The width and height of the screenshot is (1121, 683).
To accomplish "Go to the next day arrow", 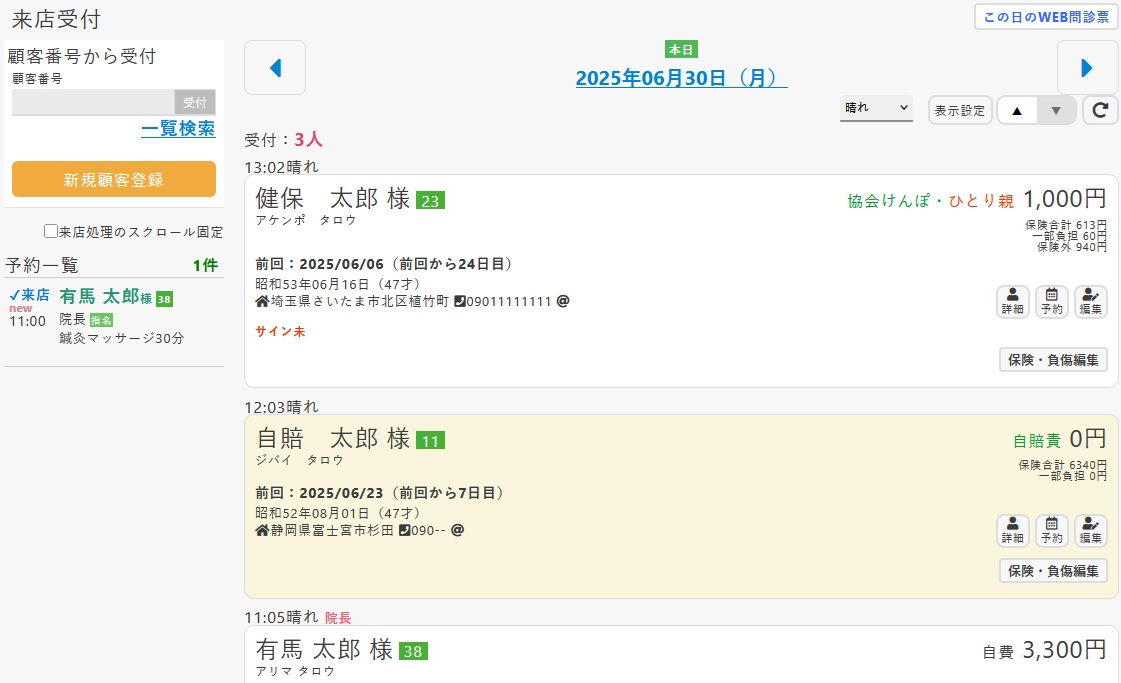I will (x=1087, y=68).
